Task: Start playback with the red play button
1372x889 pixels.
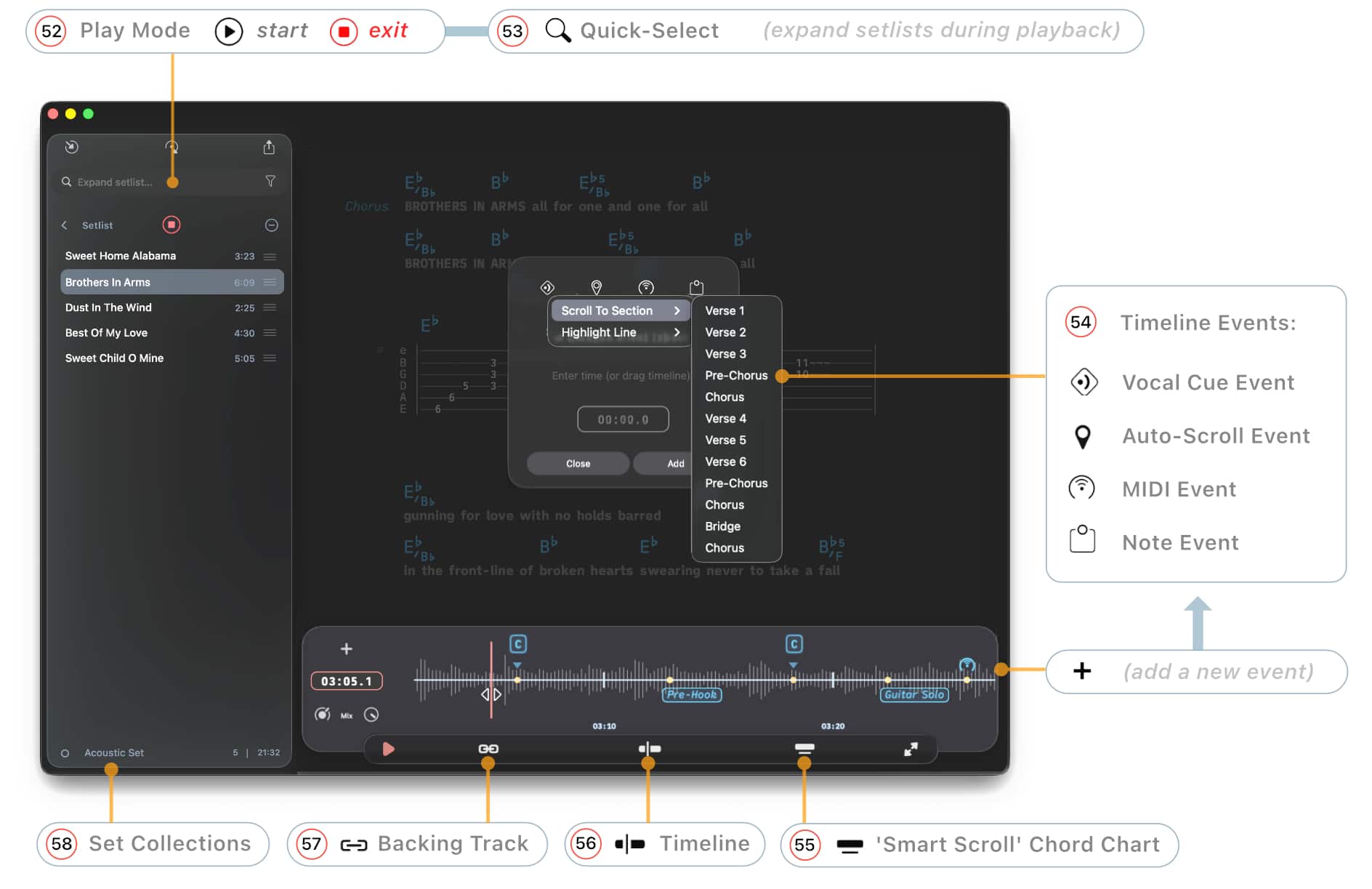Action: [x=388, y=749]
